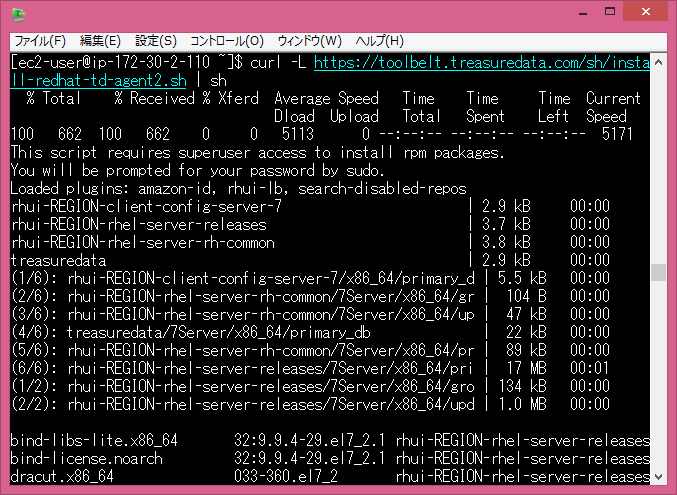Viewport: 677px width, 495px height.
Task: Open the コントロール(O) menu
Action: point(227,41)
